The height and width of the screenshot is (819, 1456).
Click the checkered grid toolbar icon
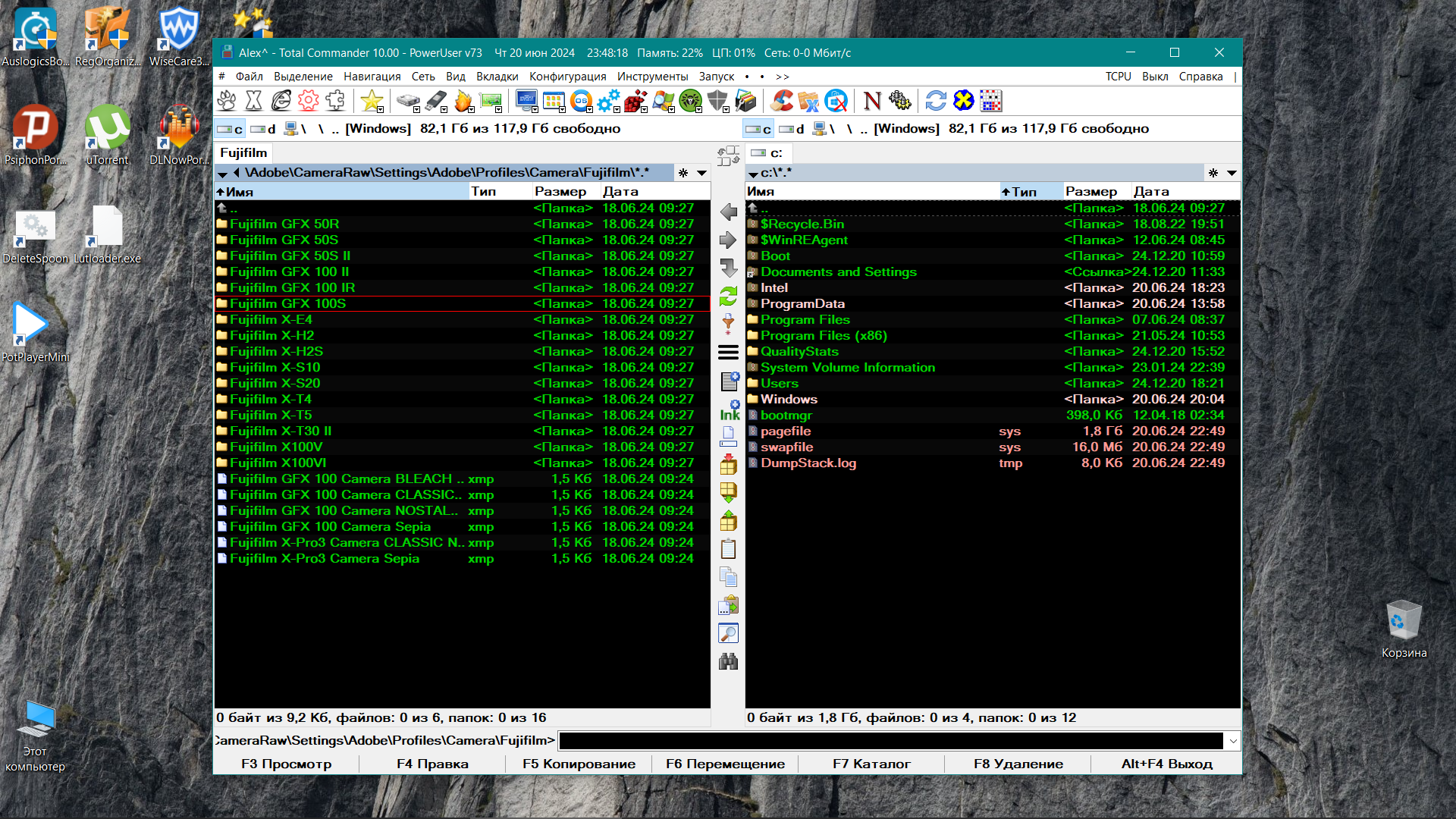(990, 101)
